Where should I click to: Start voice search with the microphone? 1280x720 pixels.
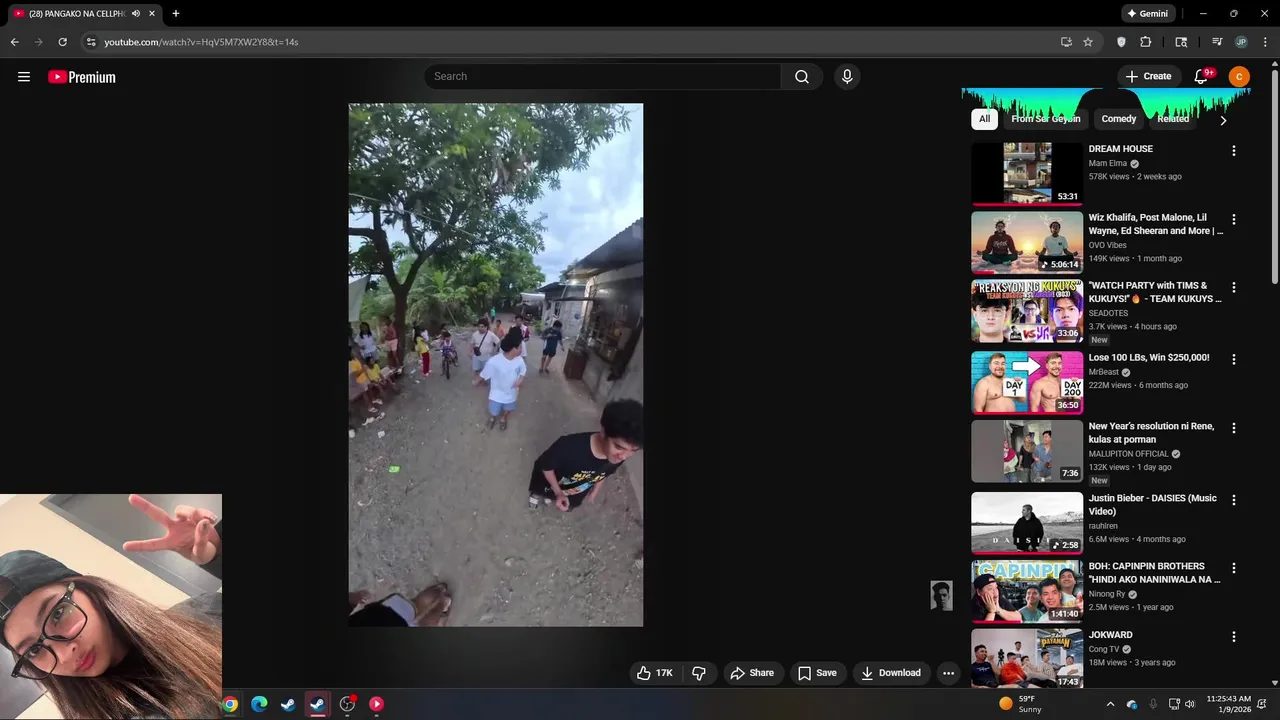pyautogui.click(x=847, y=77)
